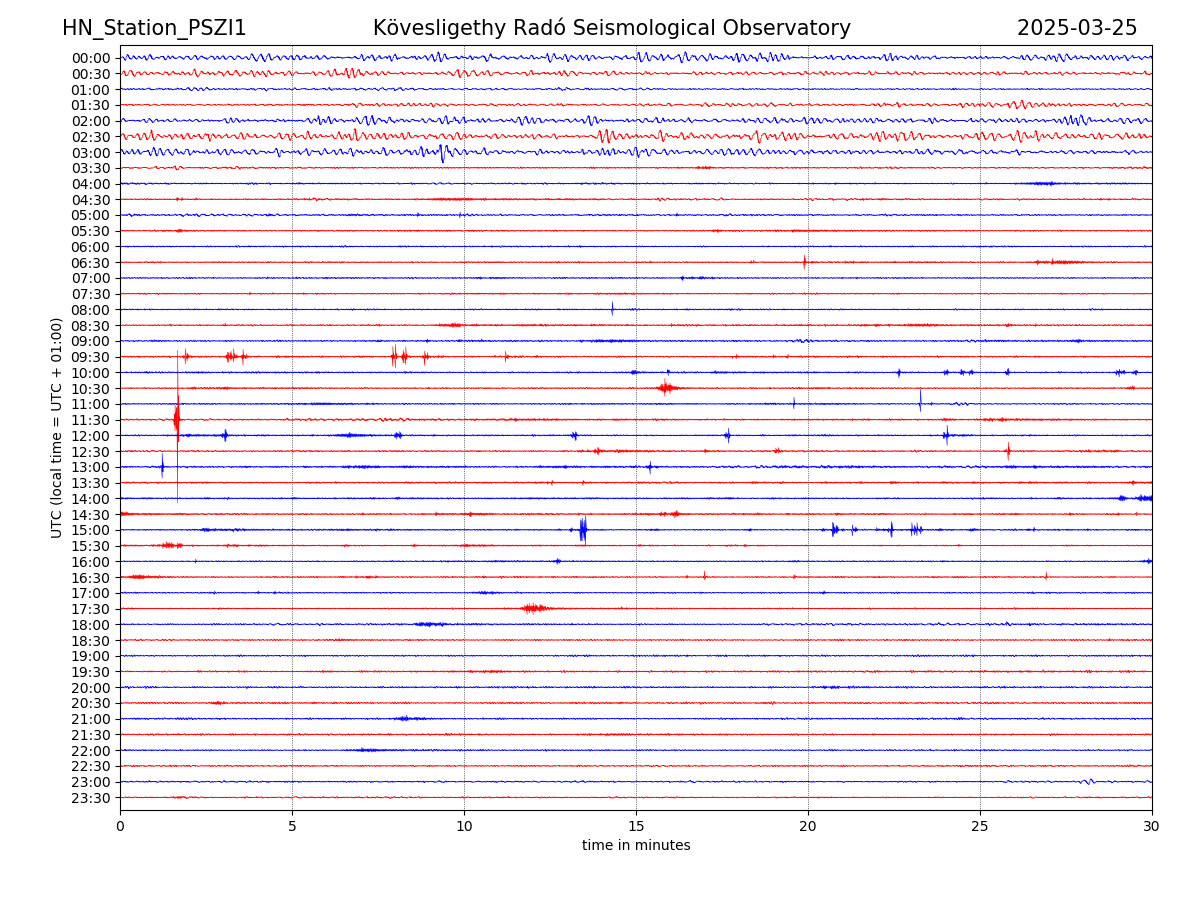
Task: Click the red spike on 06:30 trace
Action: click(804, 262)
